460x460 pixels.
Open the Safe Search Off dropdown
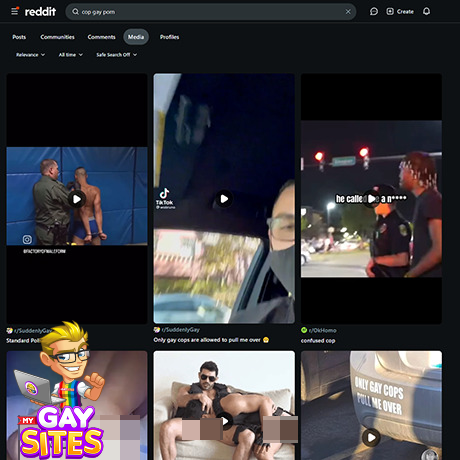pyautogui.click(x=116, y=55)
